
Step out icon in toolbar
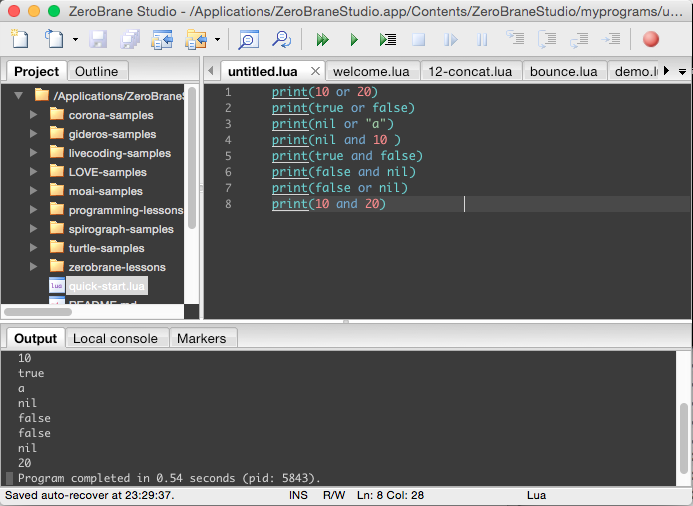579,39
